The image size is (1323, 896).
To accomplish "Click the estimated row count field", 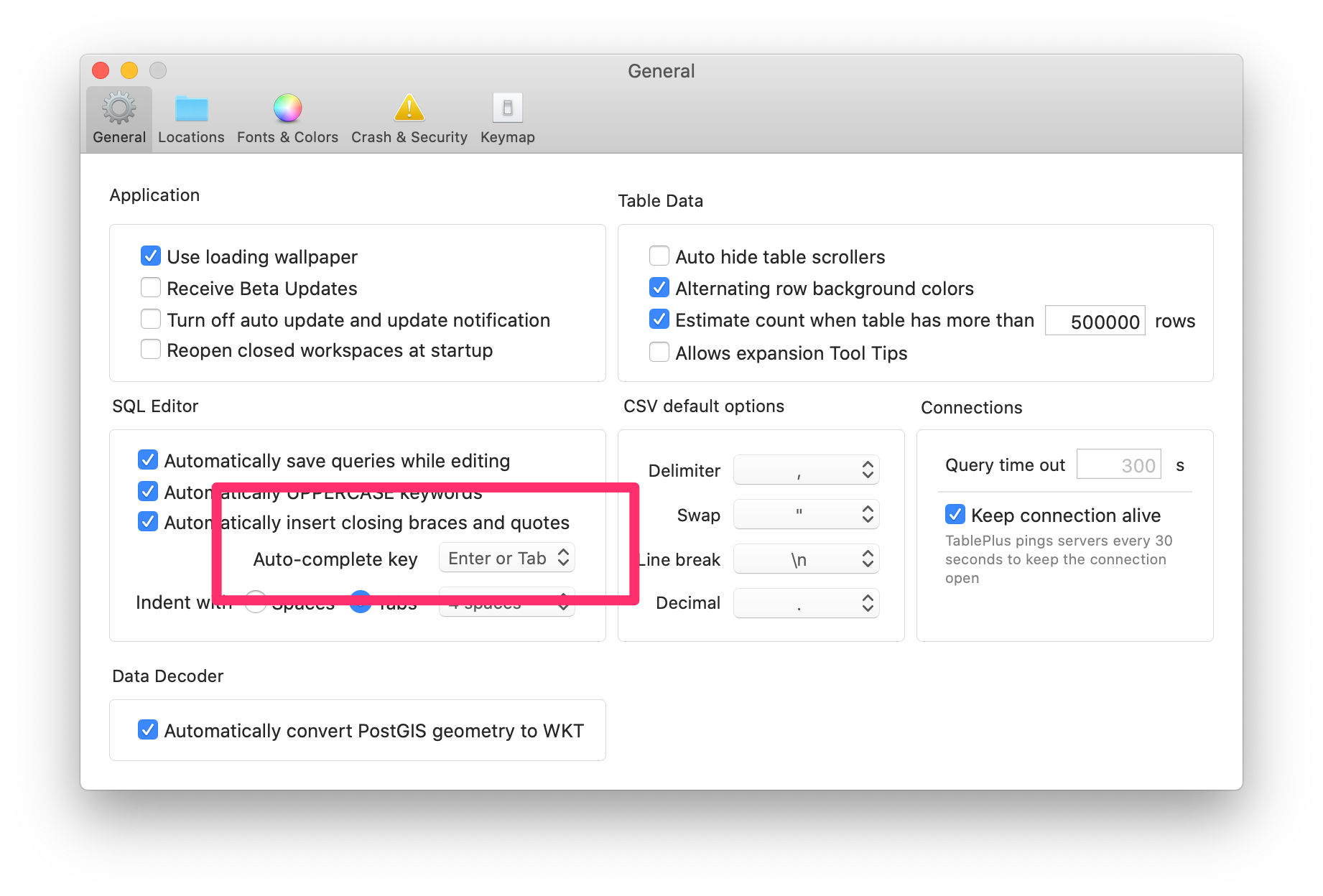I will [x=1095, y=321].
